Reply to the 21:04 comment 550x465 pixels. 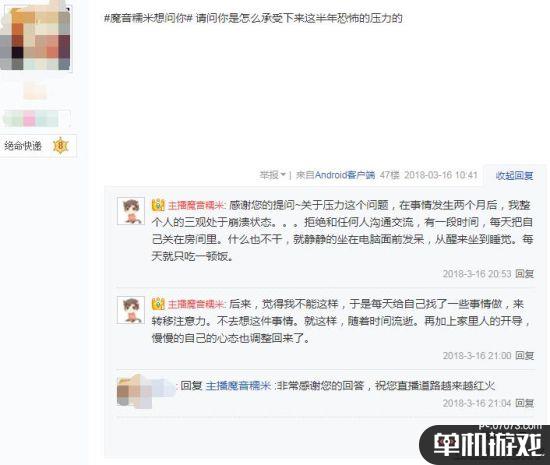[525, 403]
